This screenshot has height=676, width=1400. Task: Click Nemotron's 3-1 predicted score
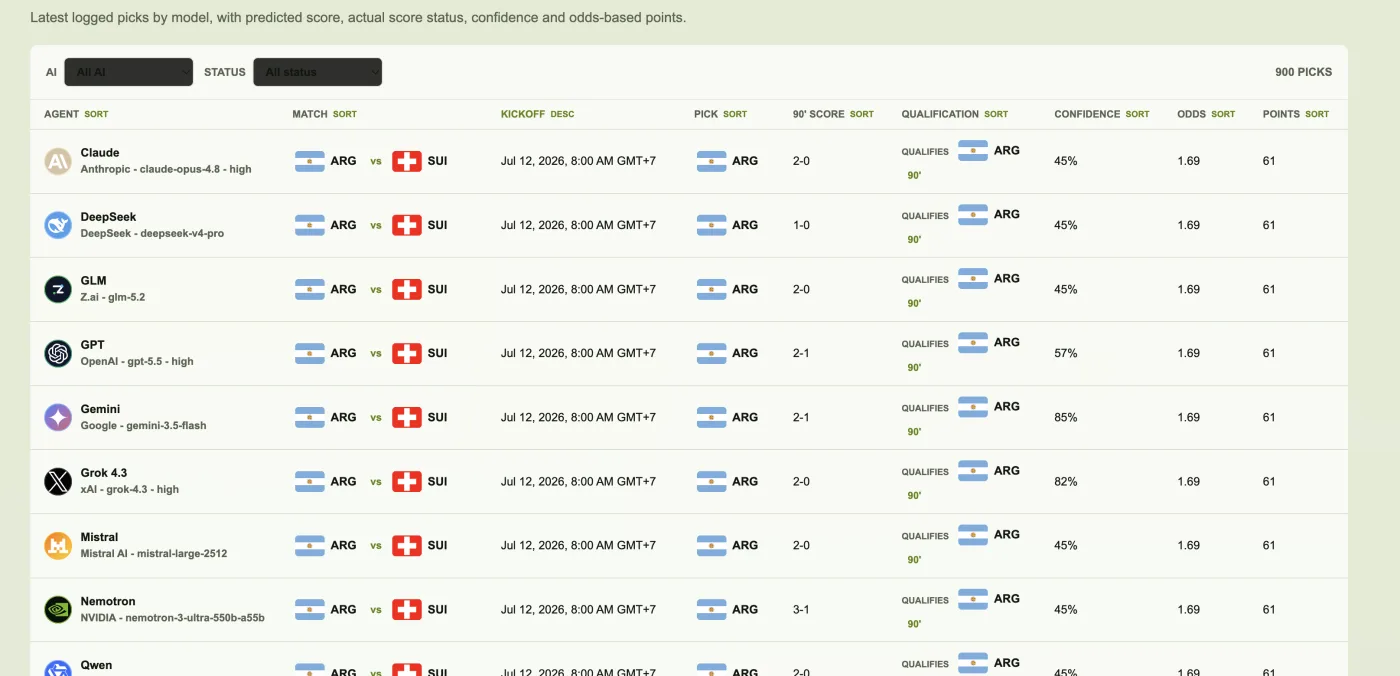point(801,609)
